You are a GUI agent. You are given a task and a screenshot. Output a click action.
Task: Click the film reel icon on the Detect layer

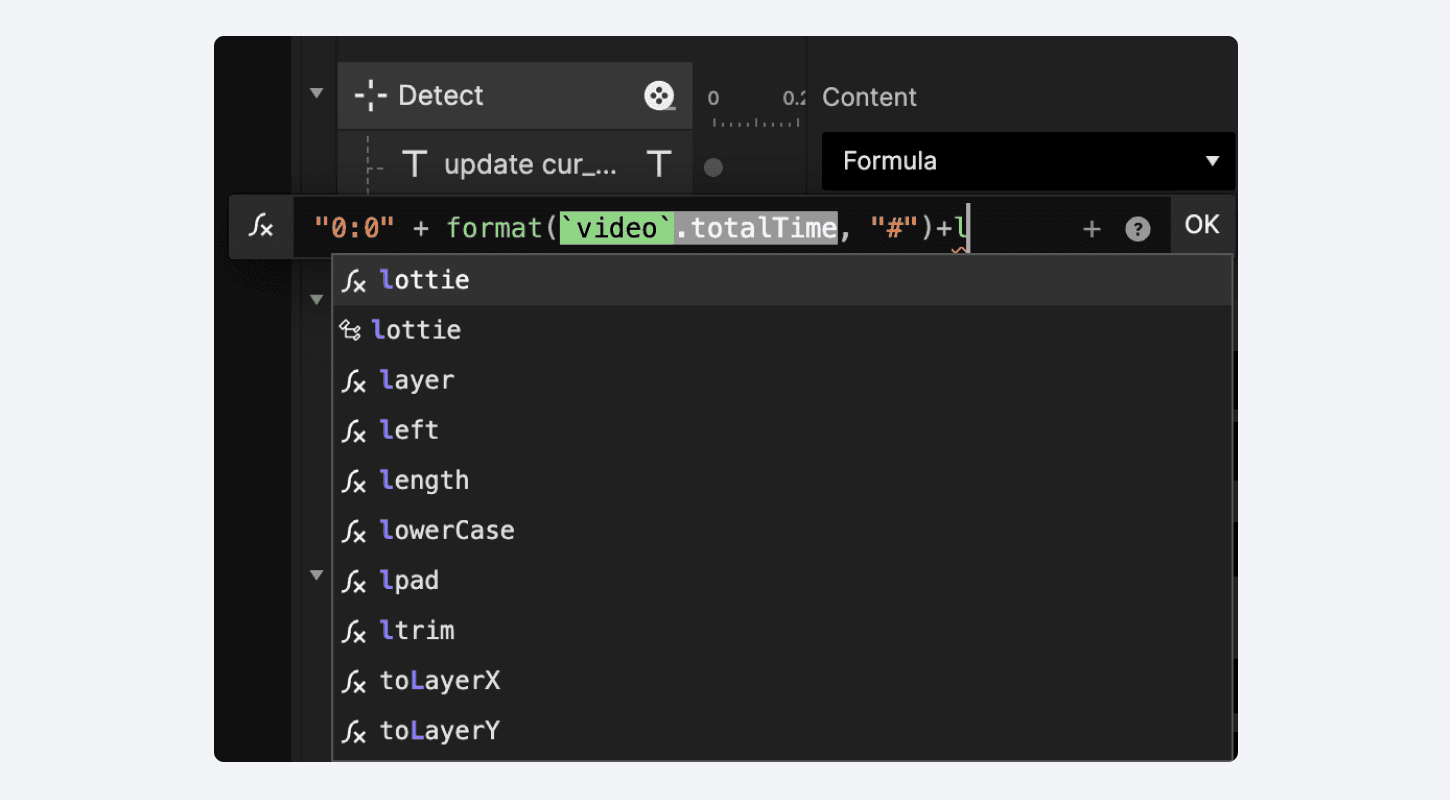(x=659, y=95)
